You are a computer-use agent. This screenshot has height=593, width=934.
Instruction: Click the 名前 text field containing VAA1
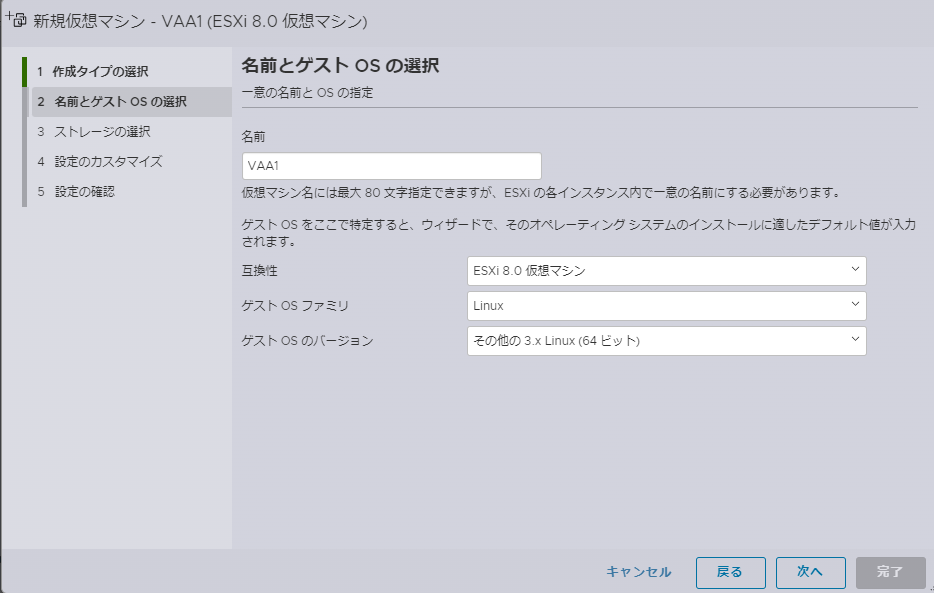tap(391, 166)
